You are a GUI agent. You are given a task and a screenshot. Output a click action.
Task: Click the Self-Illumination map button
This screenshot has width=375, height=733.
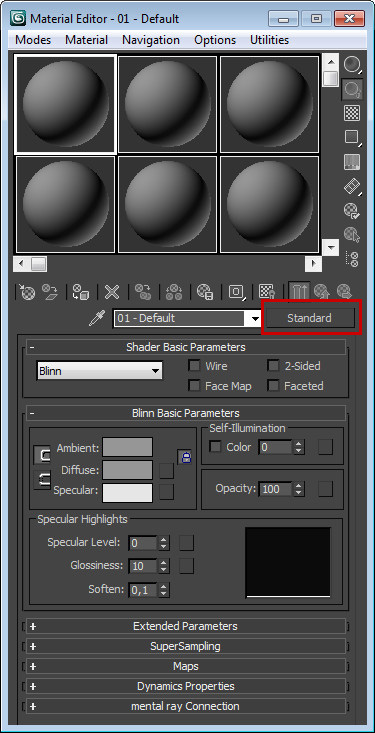tap(325, 447)
